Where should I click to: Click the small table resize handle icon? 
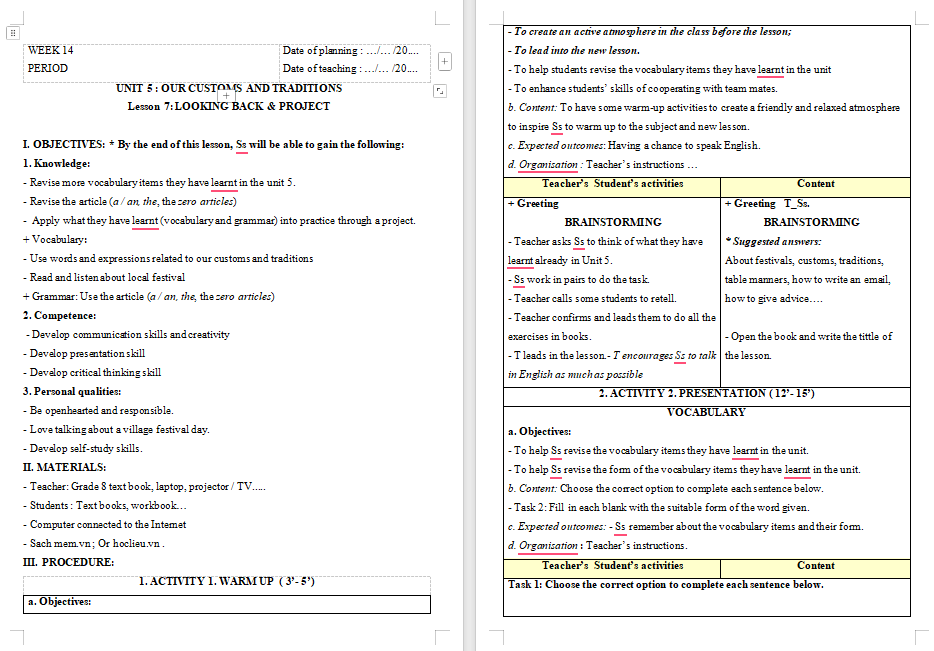440,91
